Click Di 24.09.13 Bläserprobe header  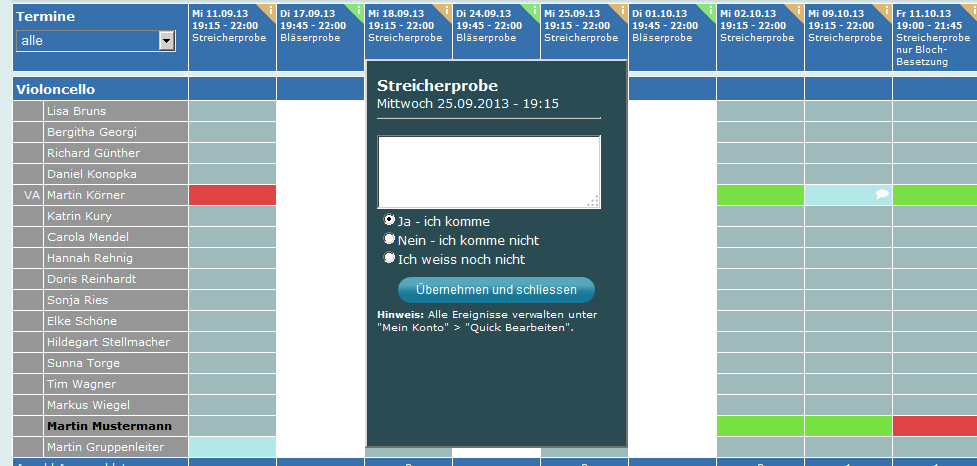(497, 32)
